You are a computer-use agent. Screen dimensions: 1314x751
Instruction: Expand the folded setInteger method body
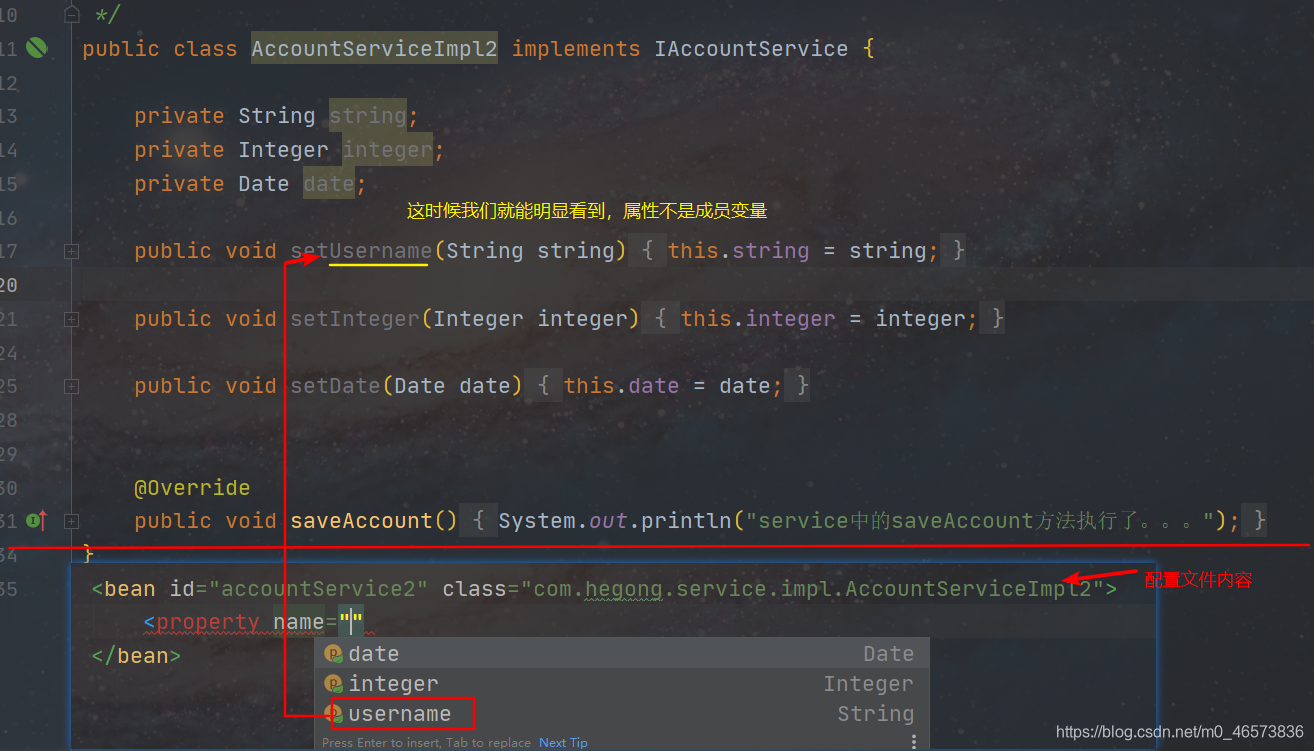point(71,319)
